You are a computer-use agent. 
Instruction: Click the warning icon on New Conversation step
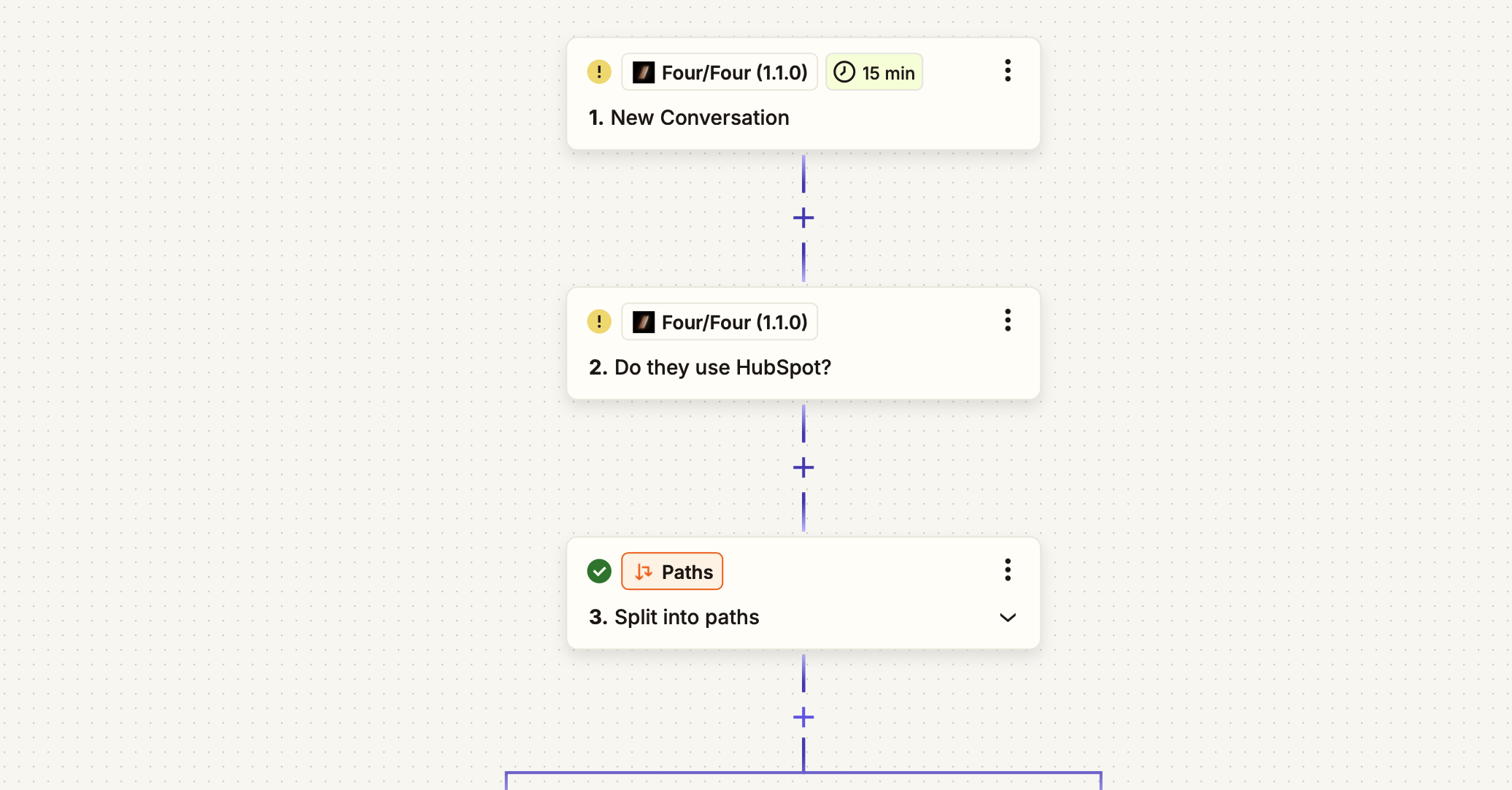pyautogui.click(x=599, y=72)
